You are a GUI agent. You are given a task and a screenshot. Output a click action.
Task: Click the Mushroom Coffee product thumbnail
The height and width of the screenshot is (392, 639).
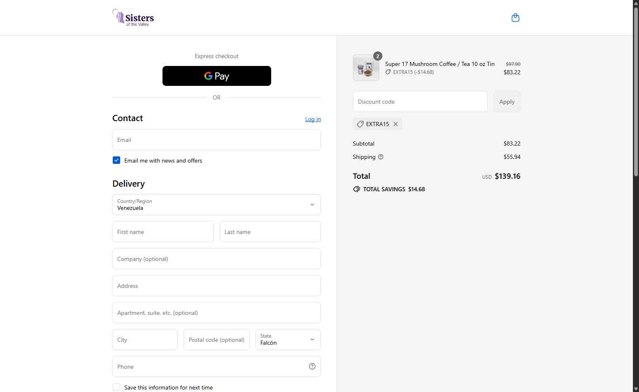pyautogui.click(x=366, y=68)
